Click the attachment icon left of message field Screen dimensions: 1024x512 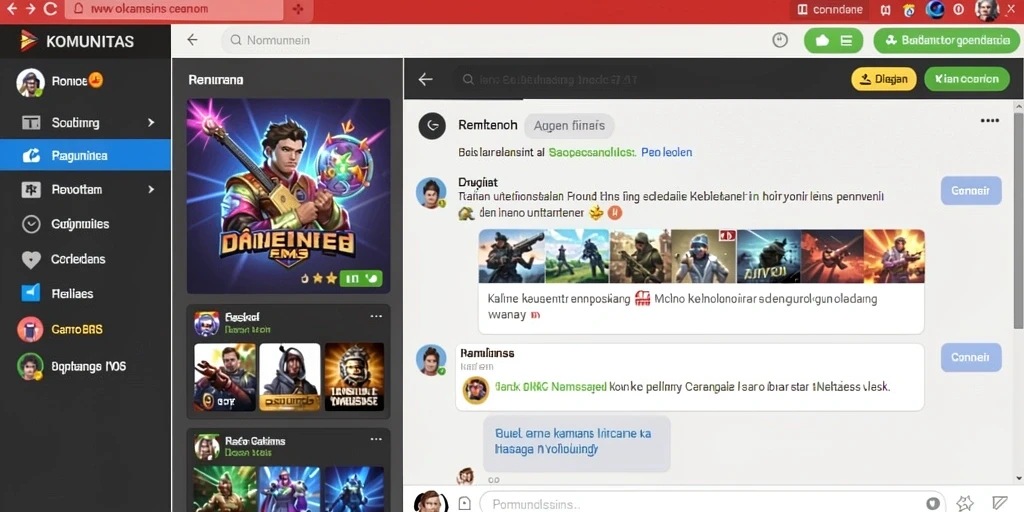tap(464, 504)
